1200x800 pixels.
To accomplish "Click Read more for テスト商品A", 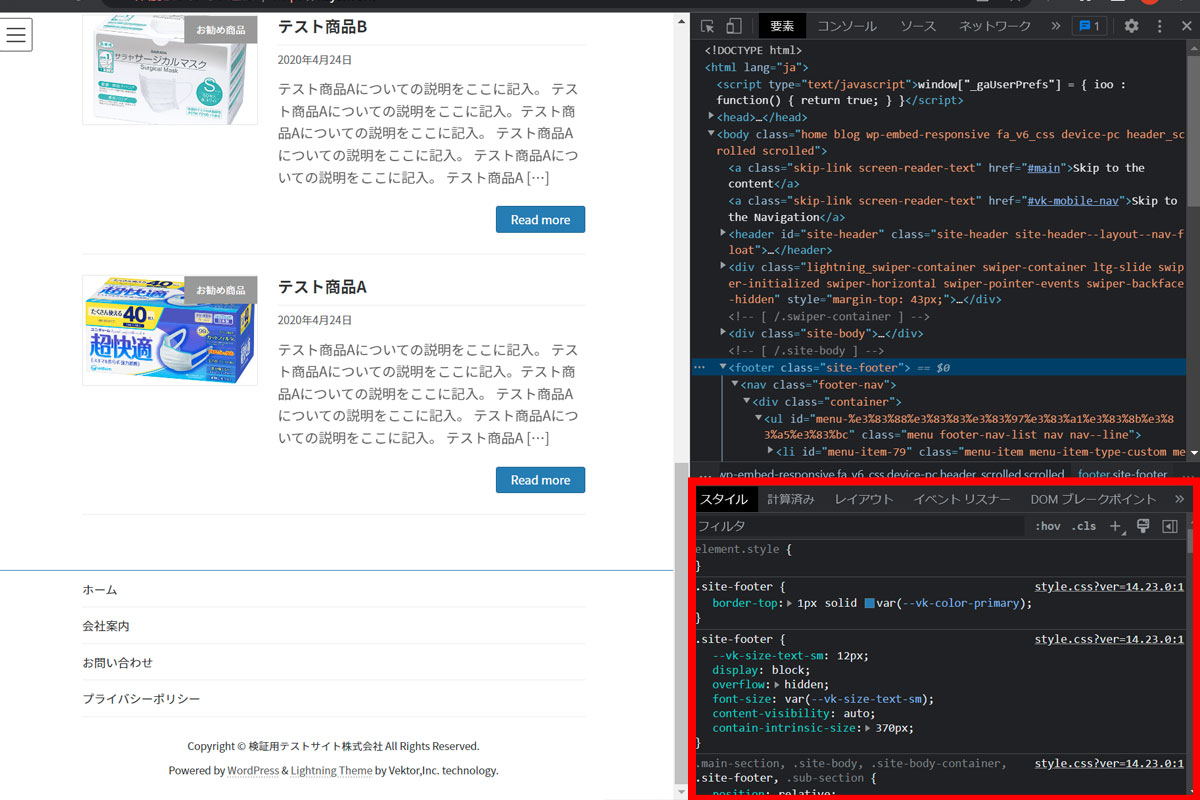I will click(x=540, y=480).
